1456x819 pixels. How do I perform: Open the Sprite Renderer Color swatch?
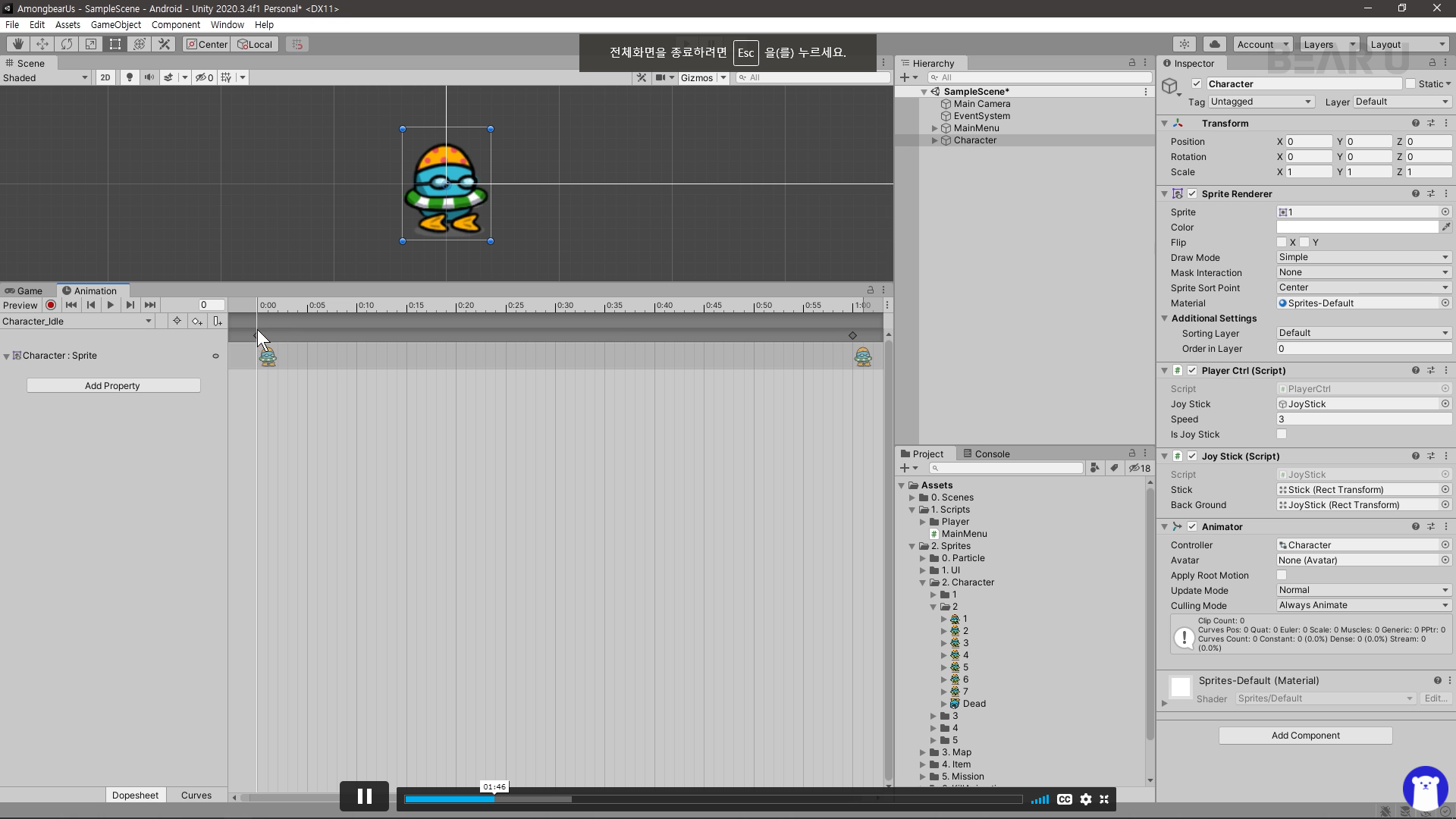pos(1357,227)
